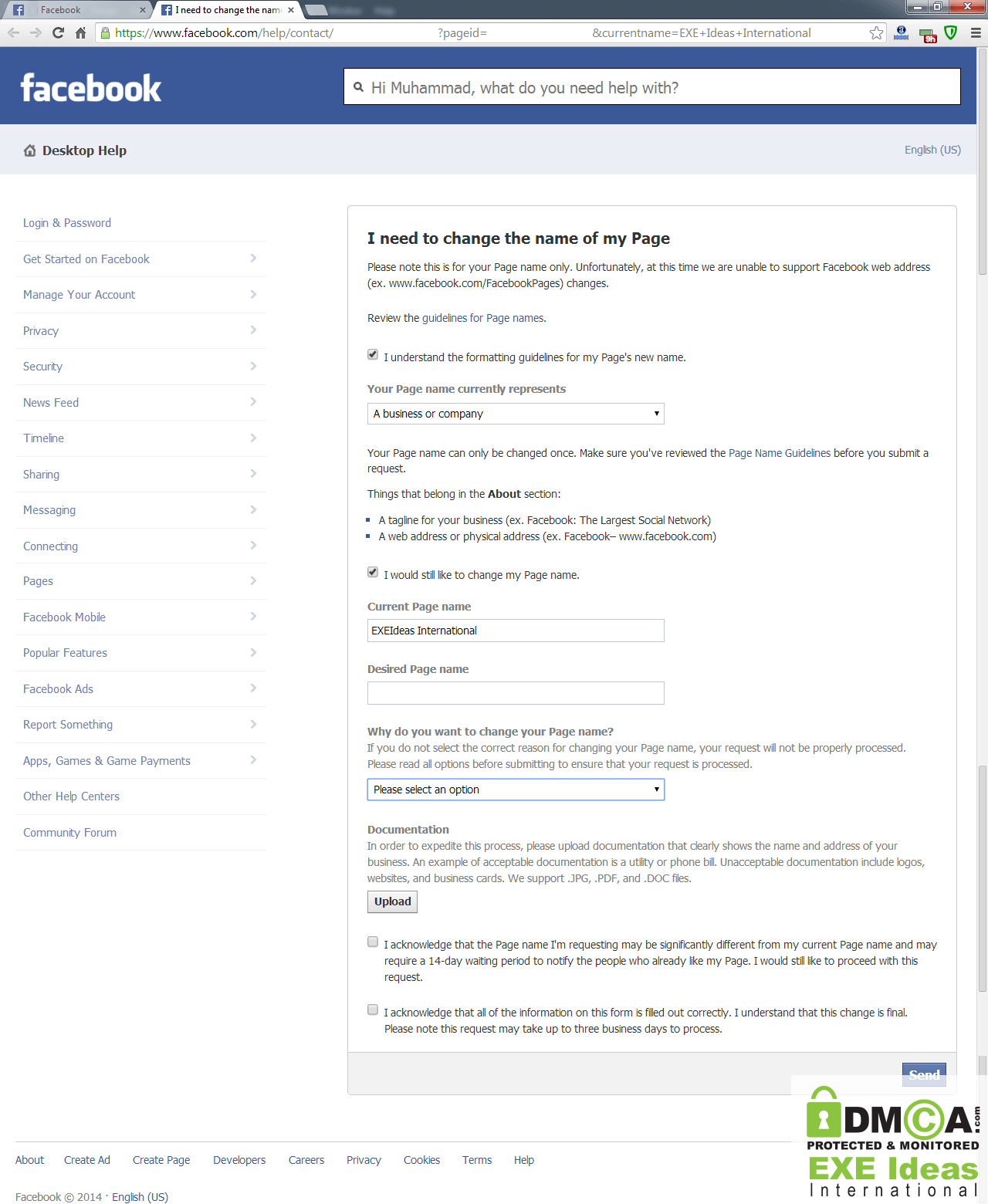Expand the Sharing help section
This screenshot has height=1204, width=988.
tap(140, 475)
